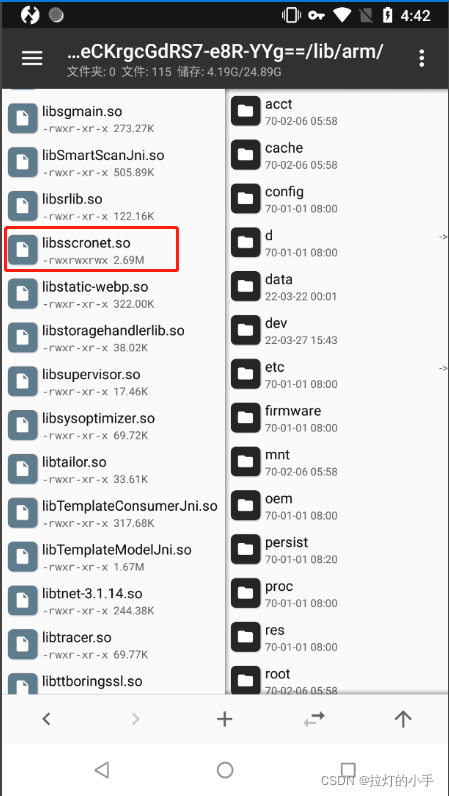Tap the back arrow in bottom toolbar
The height and width of the screenshot is (796, 449).
[x=46, y=719]
